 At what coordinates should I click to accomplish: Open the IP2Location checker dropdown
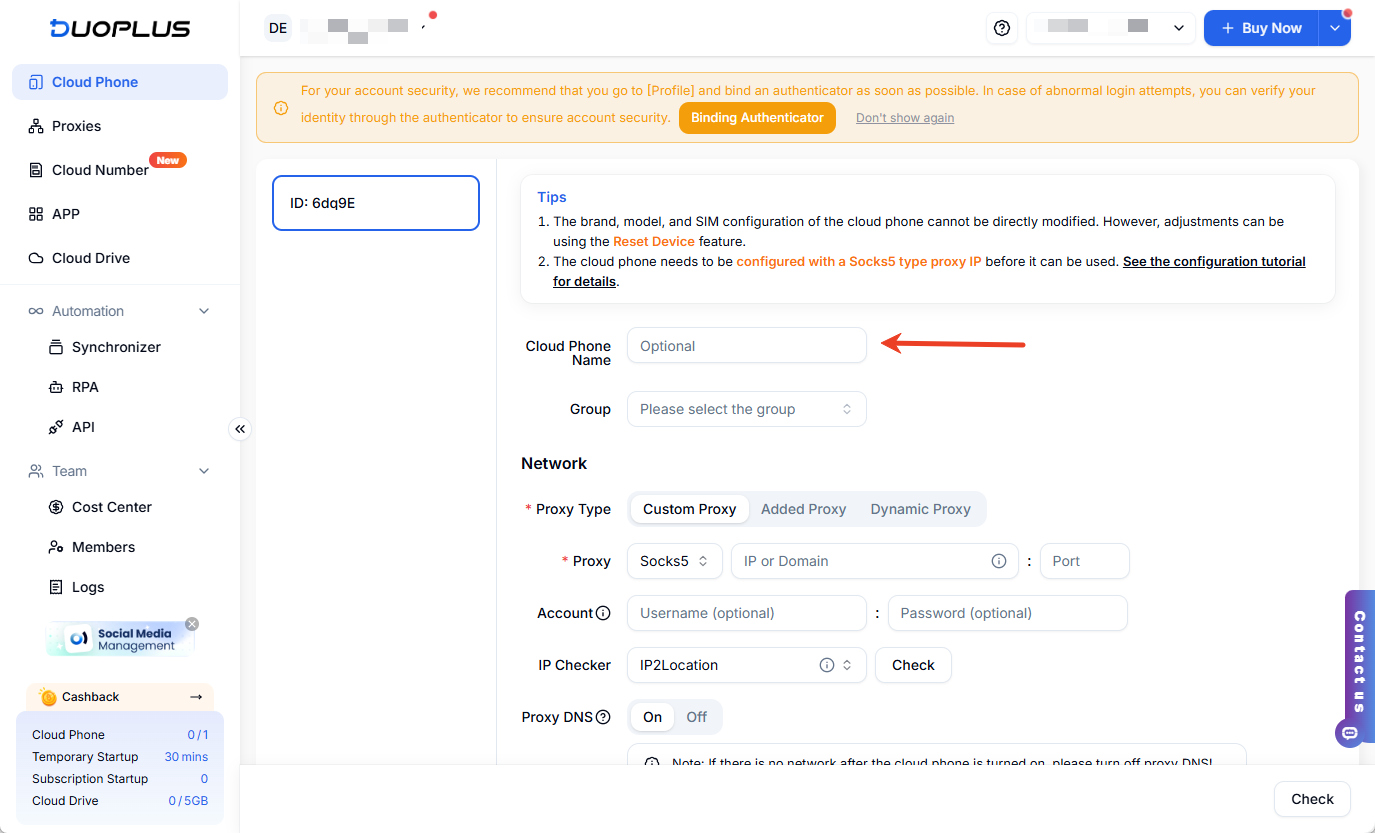coord(746,665)
